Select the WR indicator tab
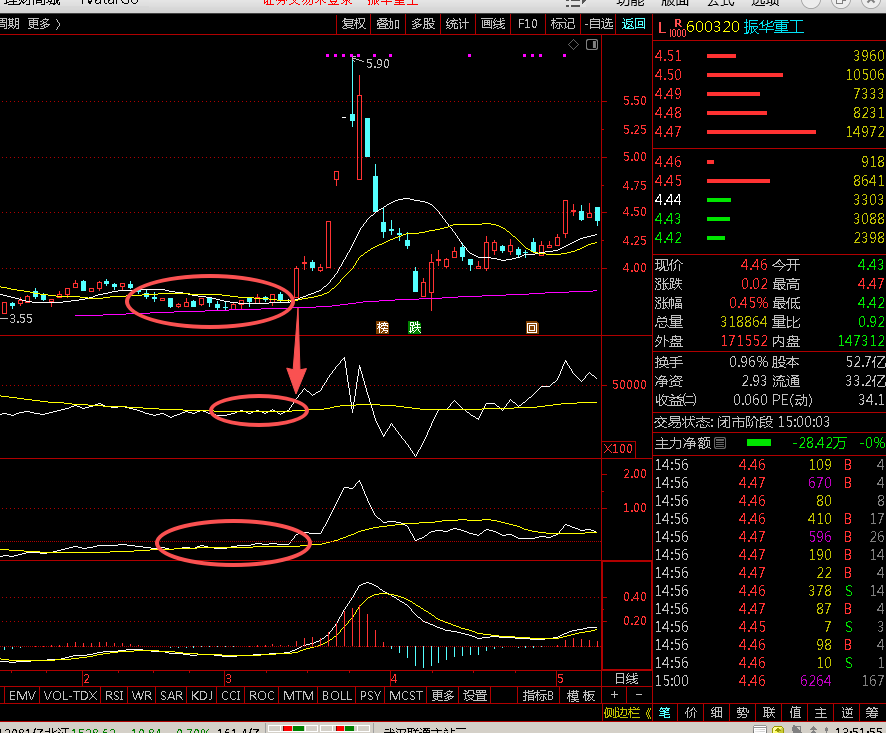 pyautogui.click(x=142, y=695)
